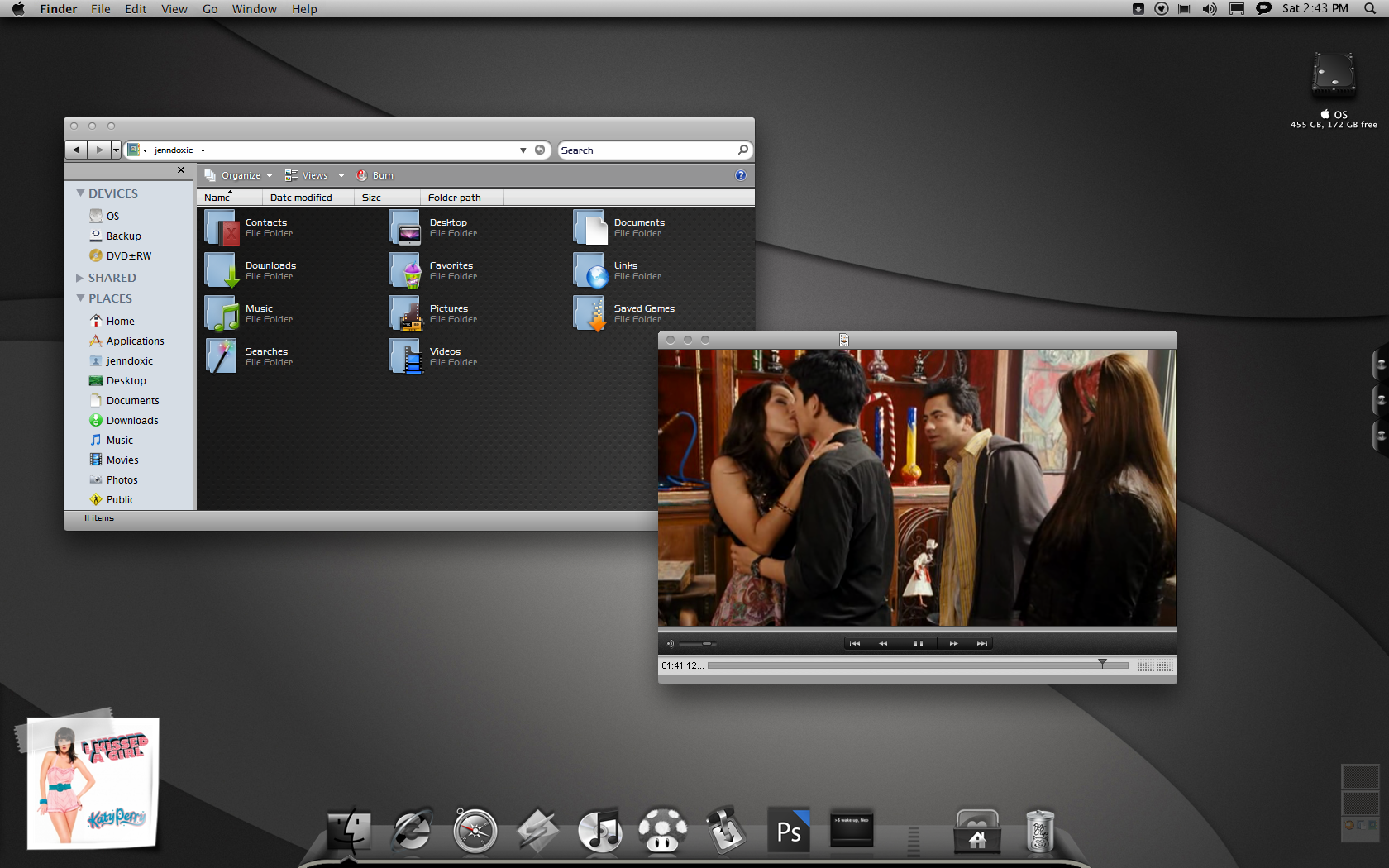
Task: Expand the jenndoxic breadcrumb arrow
Action: click(203, 150)
